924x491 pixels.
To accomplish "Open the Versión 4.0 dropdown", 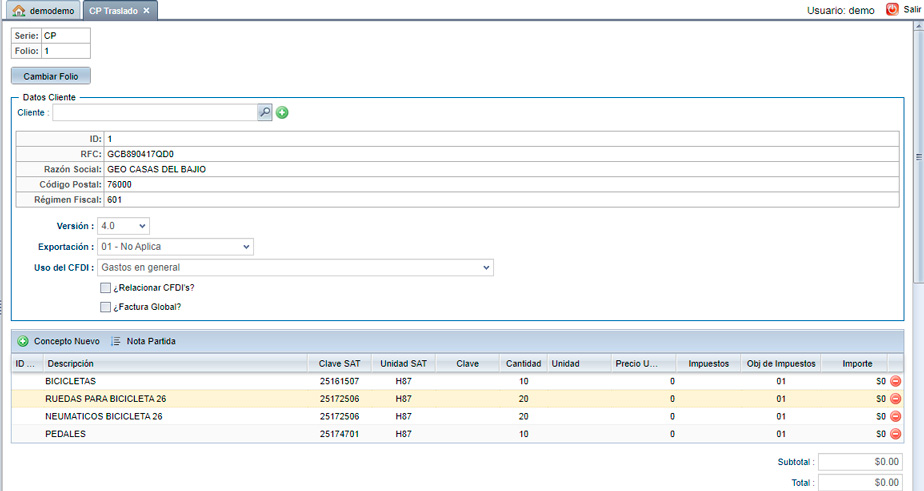I will point(123,226).
